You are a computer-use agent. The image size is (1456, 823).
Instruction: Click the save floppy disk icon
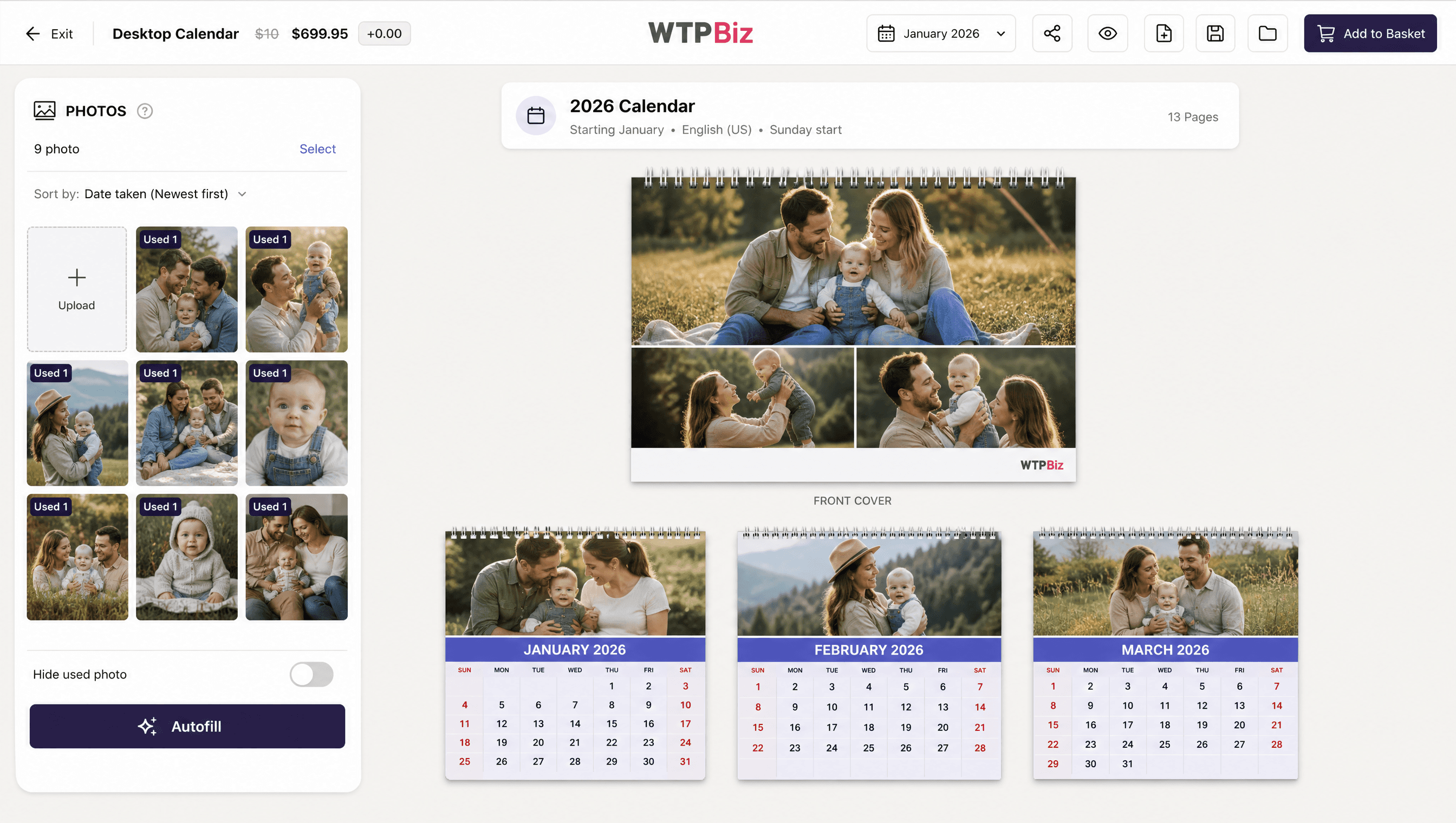coord(1215,34)
